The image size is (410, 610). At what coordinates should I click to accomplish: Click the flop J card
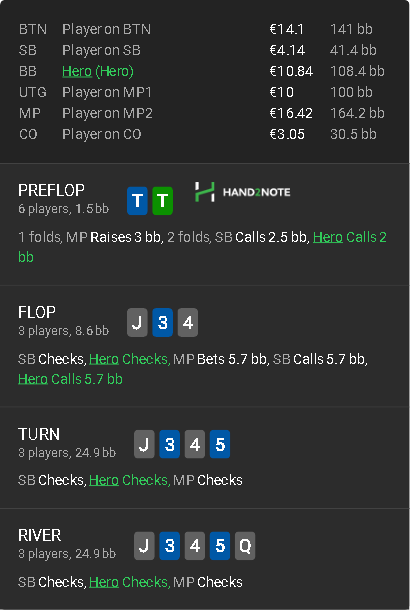coord(137,323)
